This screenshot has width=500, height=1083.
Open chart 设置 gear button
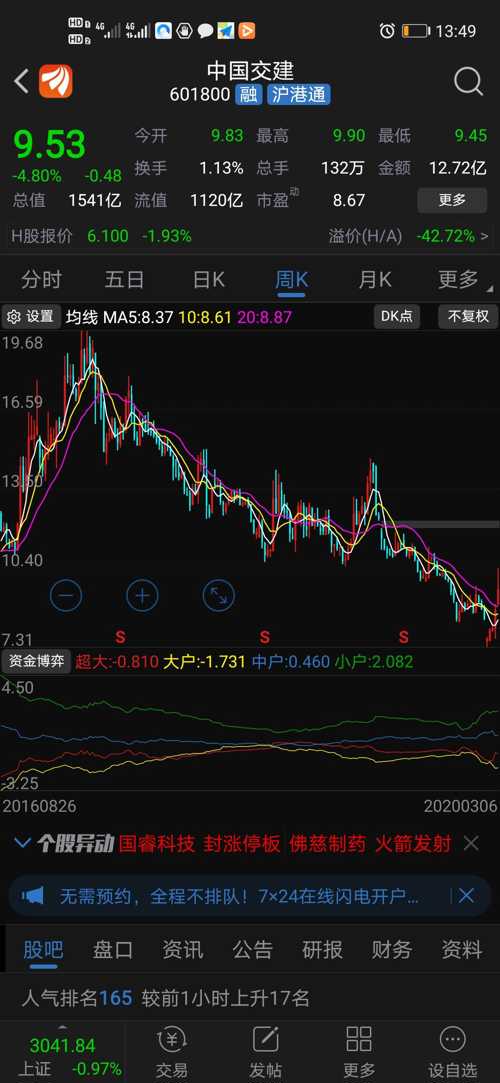click(x=30, y=317)
